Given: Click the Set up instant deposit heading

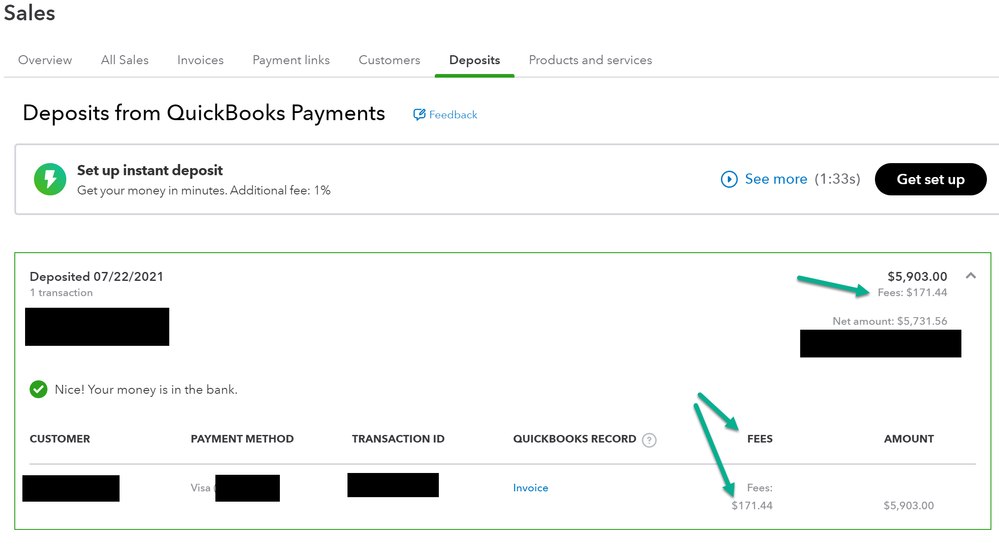Looking at the screenshot, I should (150, 171).
